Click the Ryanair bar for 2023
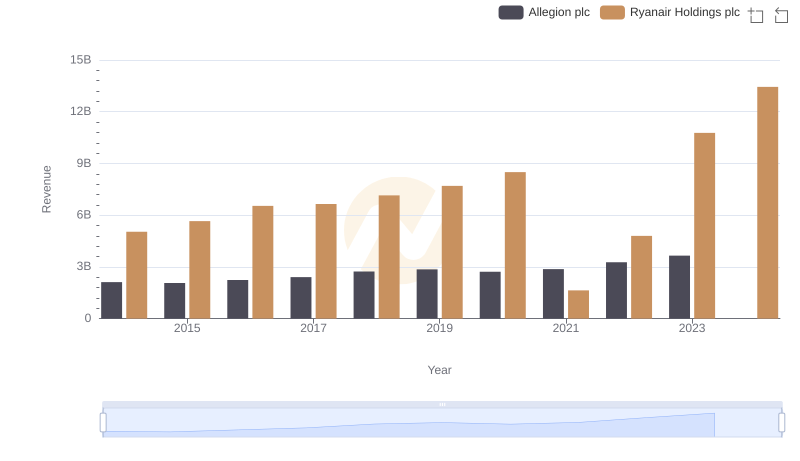Image resolution: width=800 pixels, height=461 pixels. [x=704, y=225]
